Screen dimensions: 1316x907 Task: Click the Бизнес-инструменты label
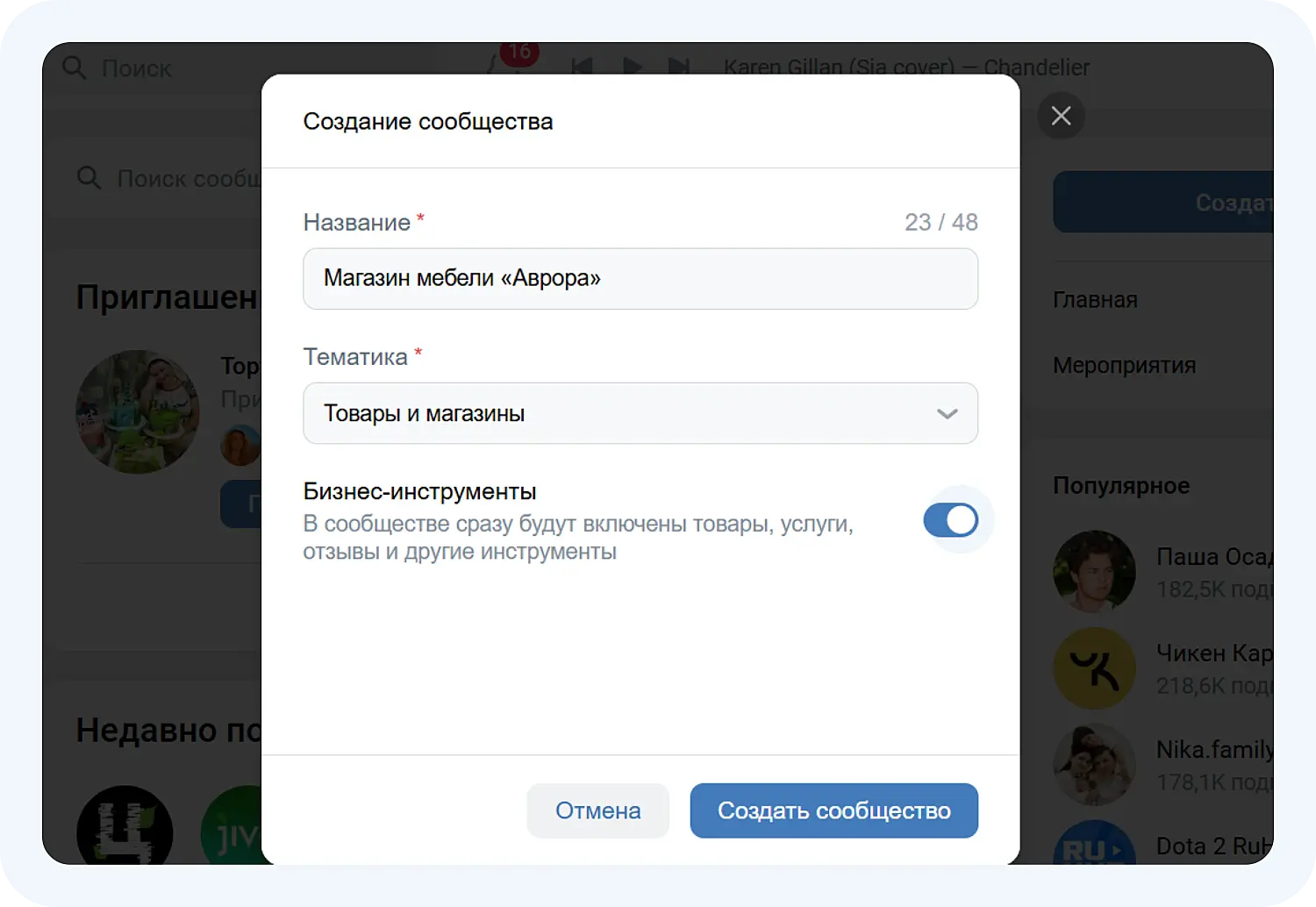point(419,491)
